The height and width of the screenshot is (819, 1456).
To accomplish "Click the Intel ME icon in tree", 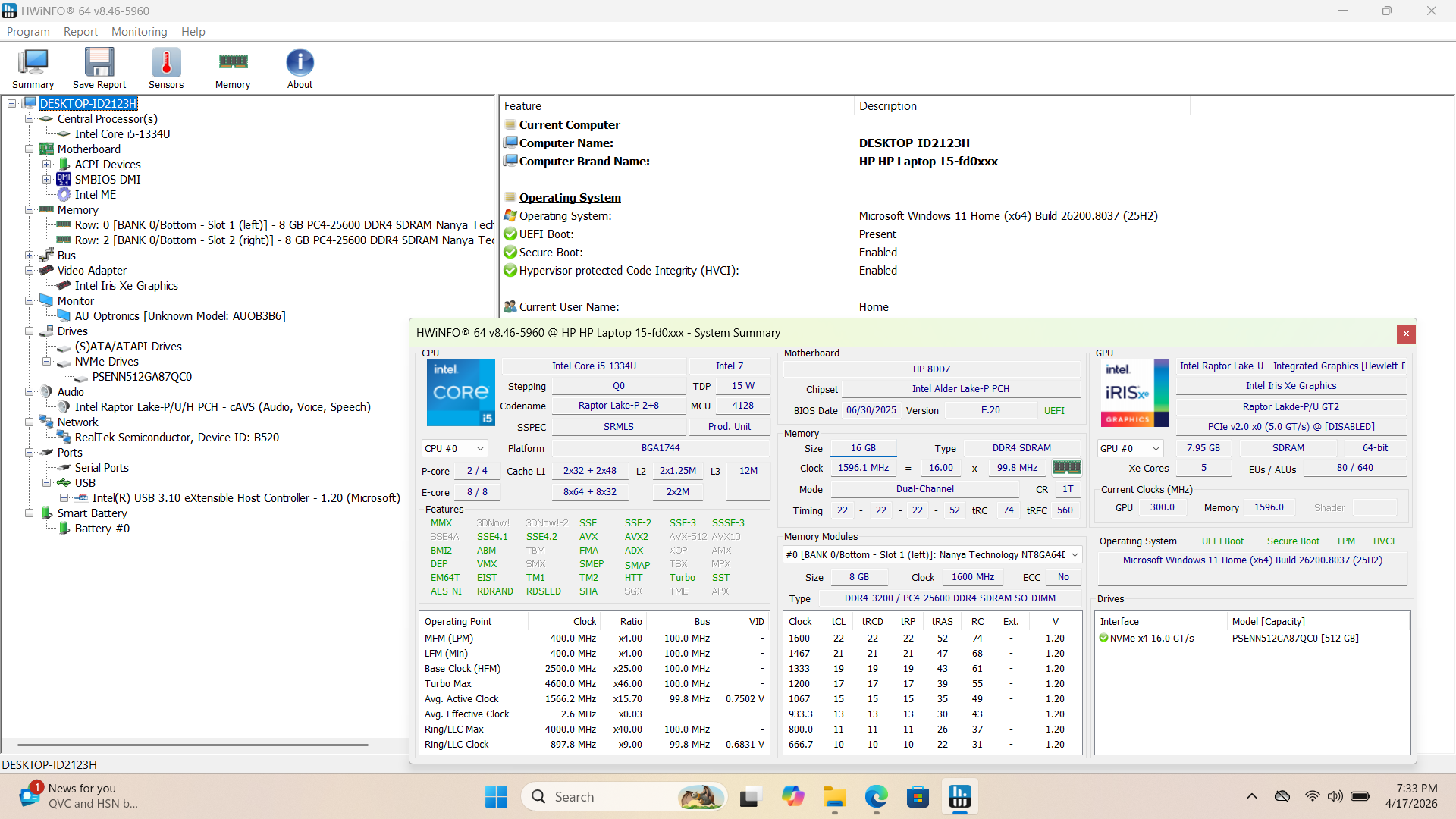I will click(64, 195).
